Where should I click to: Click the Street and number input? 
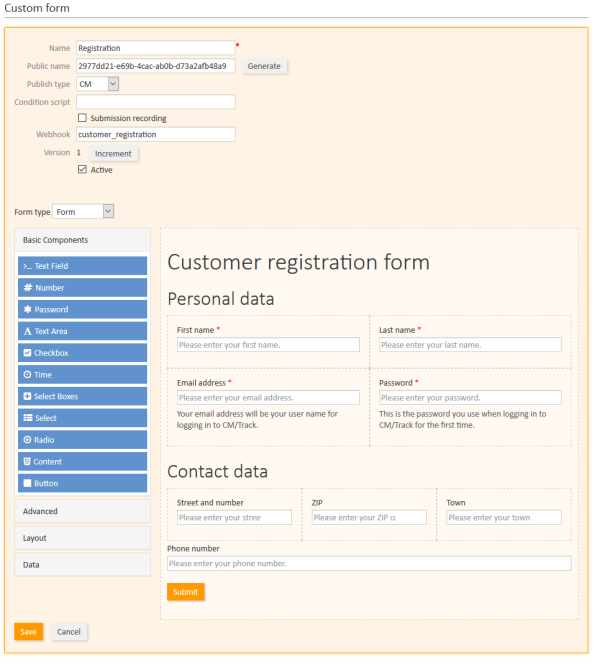[x=234, y=517]
